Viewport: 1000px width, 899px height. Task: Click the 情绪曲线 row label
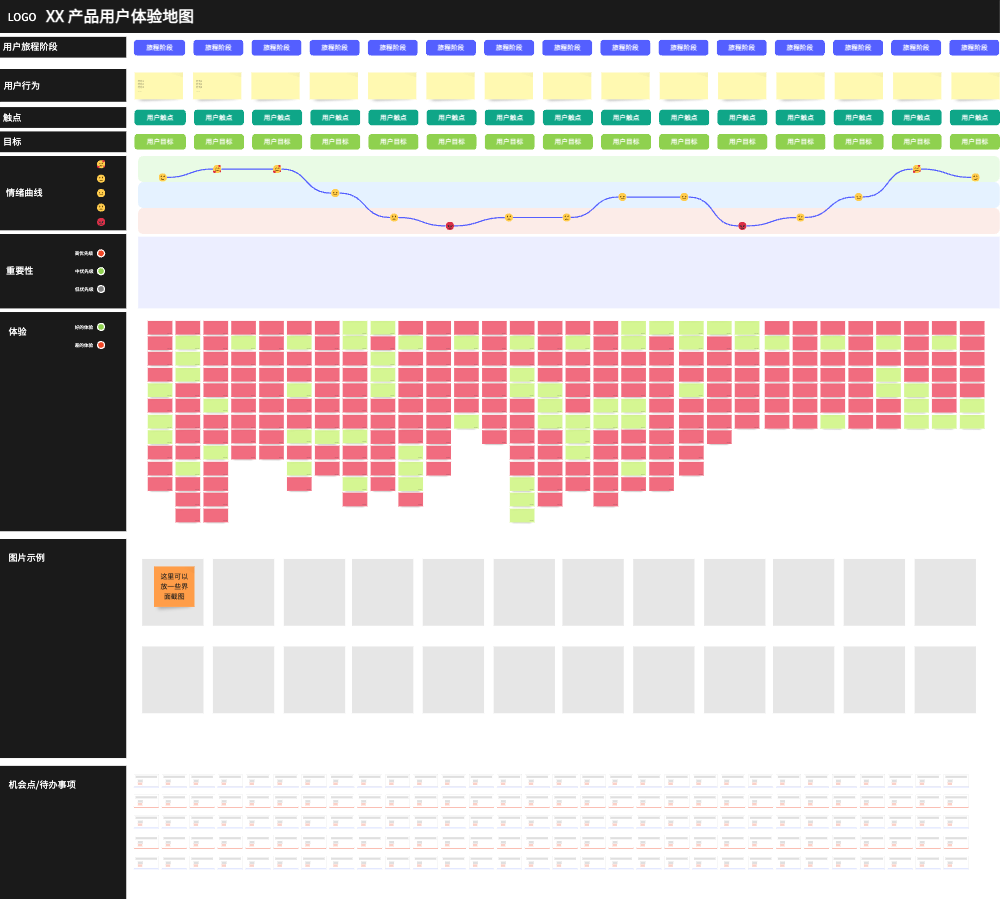[x=24, y=193]
